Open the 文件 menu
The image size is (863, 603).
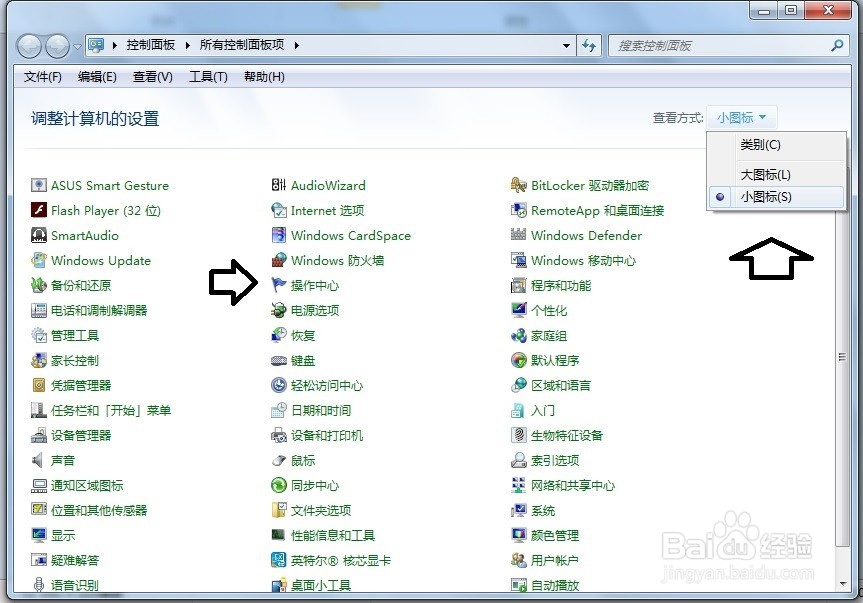(x=41, y=76)
